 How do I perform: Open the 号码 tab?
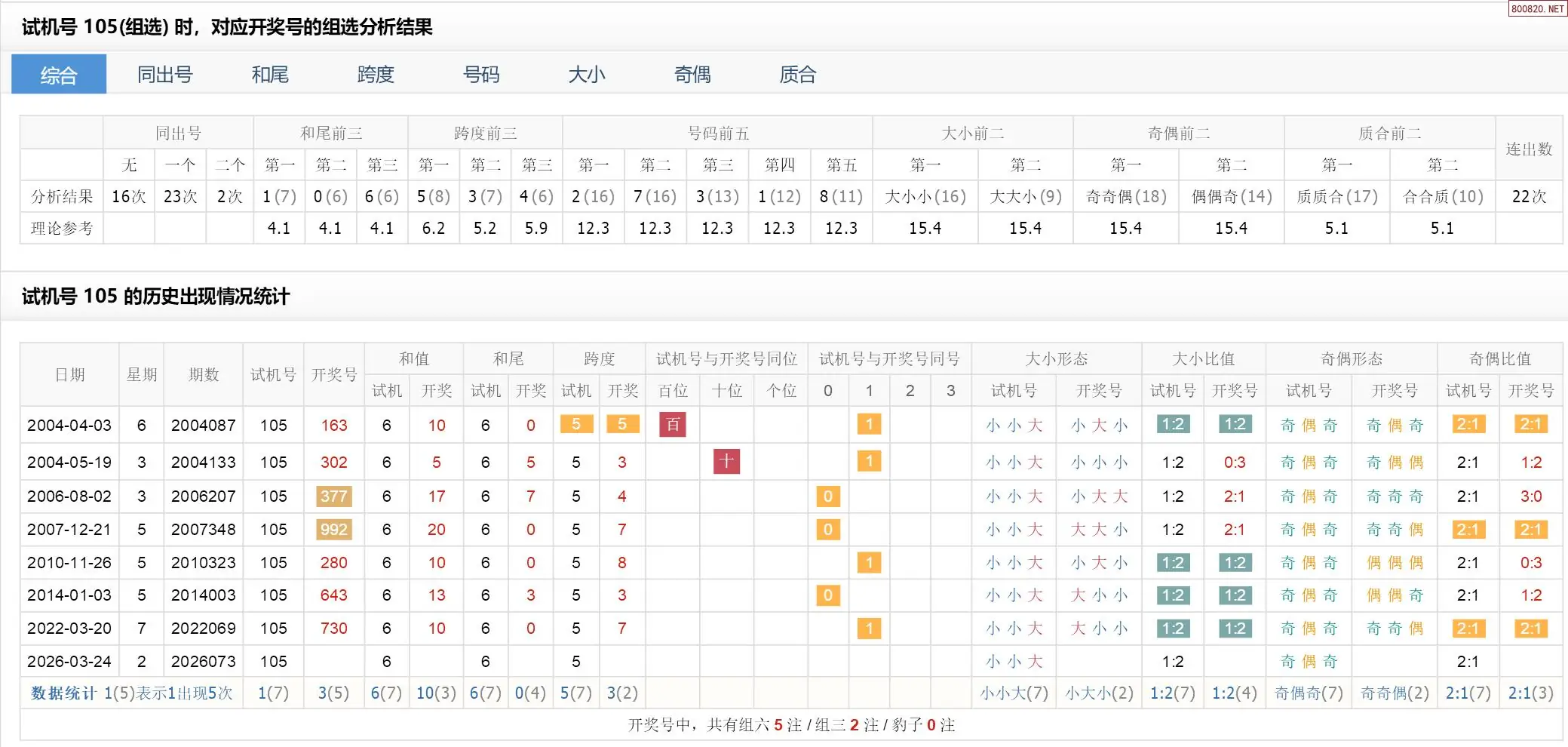click(481, 75)
